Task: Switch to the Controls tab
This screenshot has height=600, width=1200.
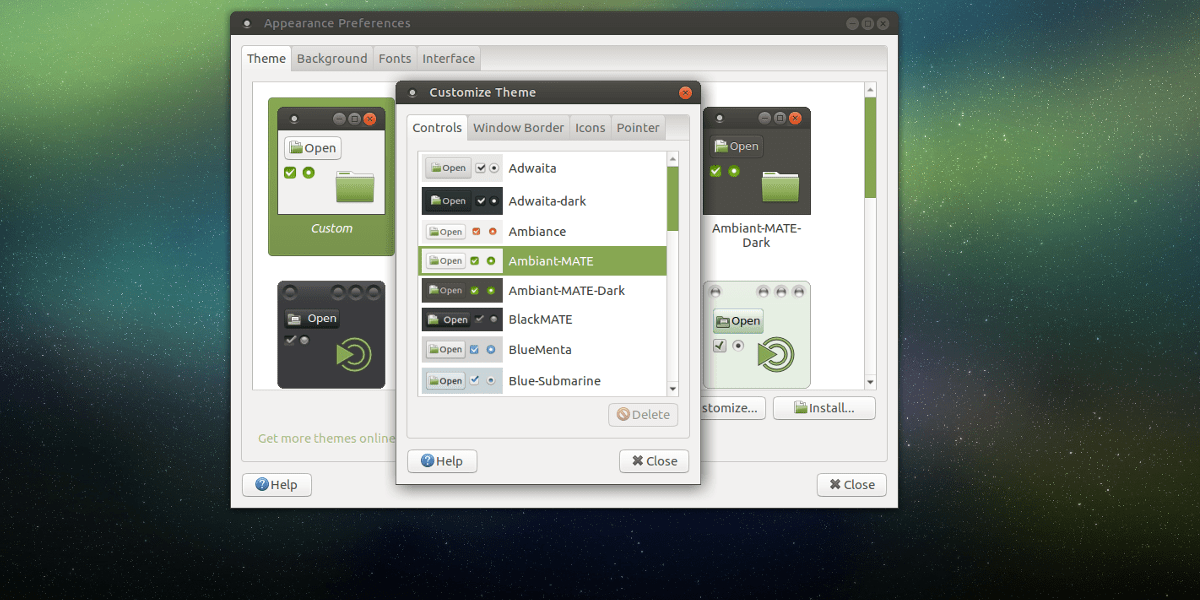Action: pos(437,127)
